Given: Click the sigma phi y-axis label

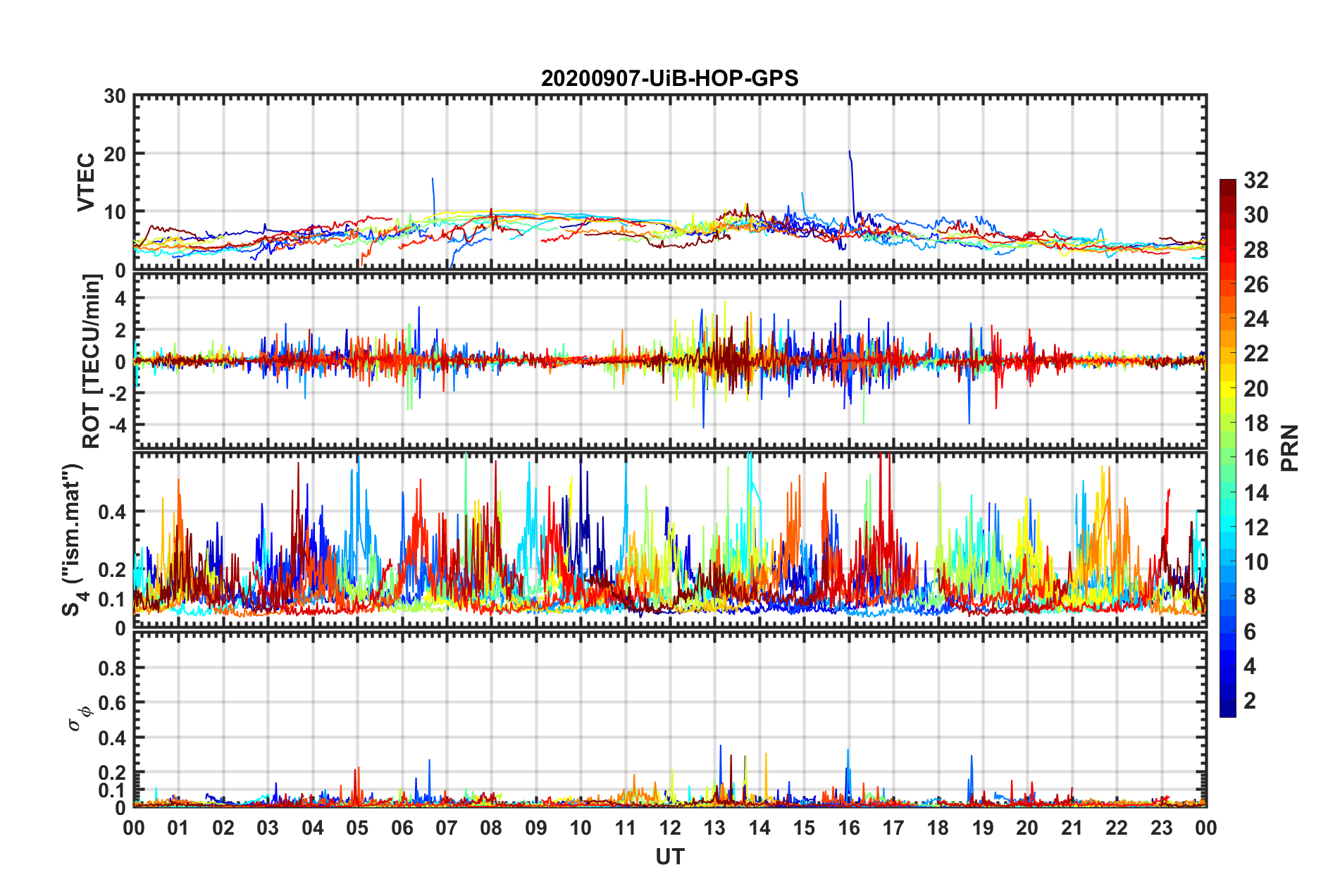Looking at the screenshot, I should [x=79, y=716].
